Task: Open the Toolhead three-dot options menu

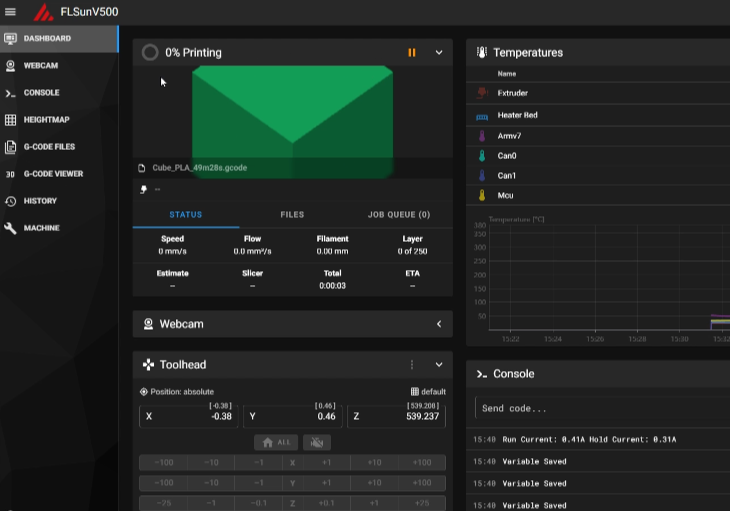Action: [x=412, y=365]
